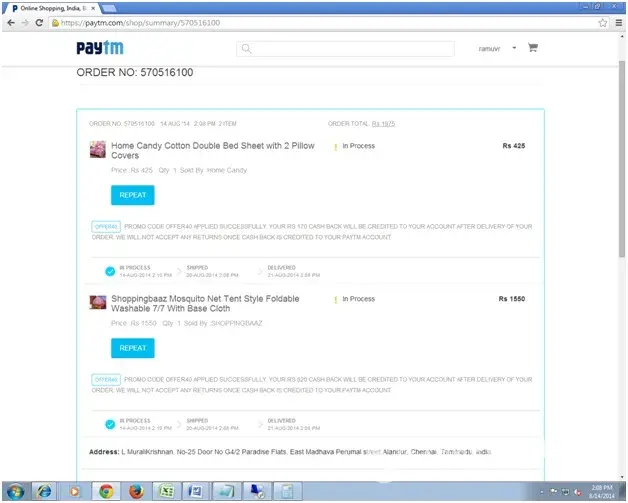
Task: Click mosquito net In Process status text
Action: coord(358,299)
